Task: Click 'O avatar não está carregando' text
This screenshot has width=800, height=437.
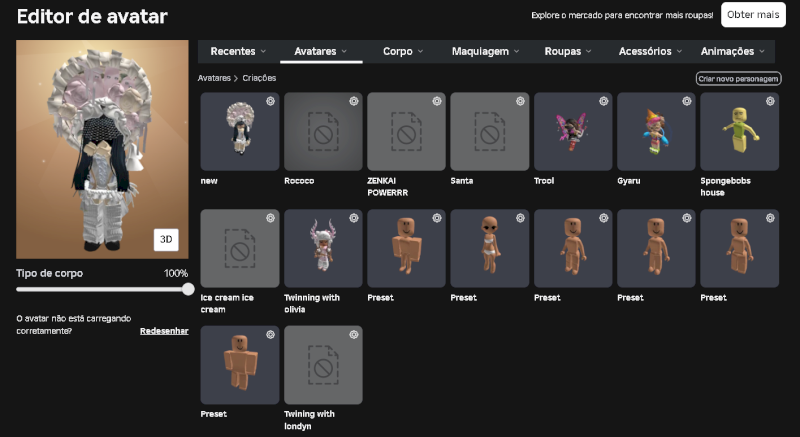Action: click(x=74, y=325)
